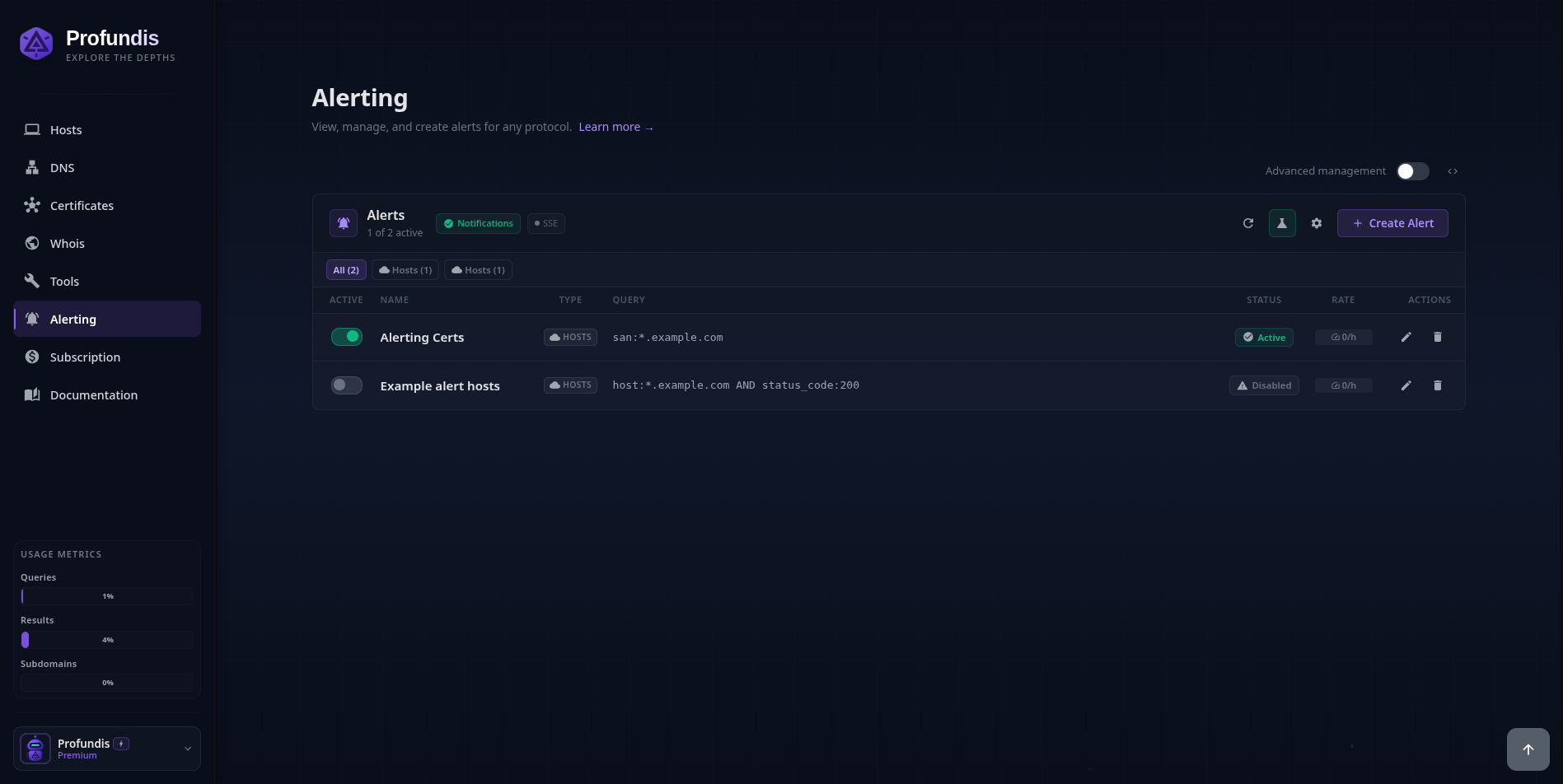Click the 0/h rate for Example alert hosts

(x=1344, y=385)
